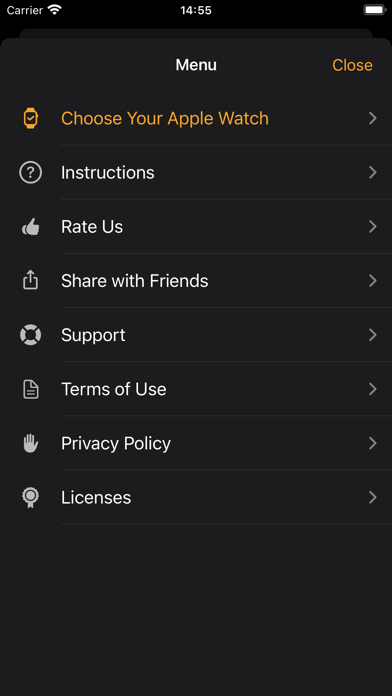The image size is (392, 696).
Task: Click the share arrow icon
Action: tap(30, 281)
